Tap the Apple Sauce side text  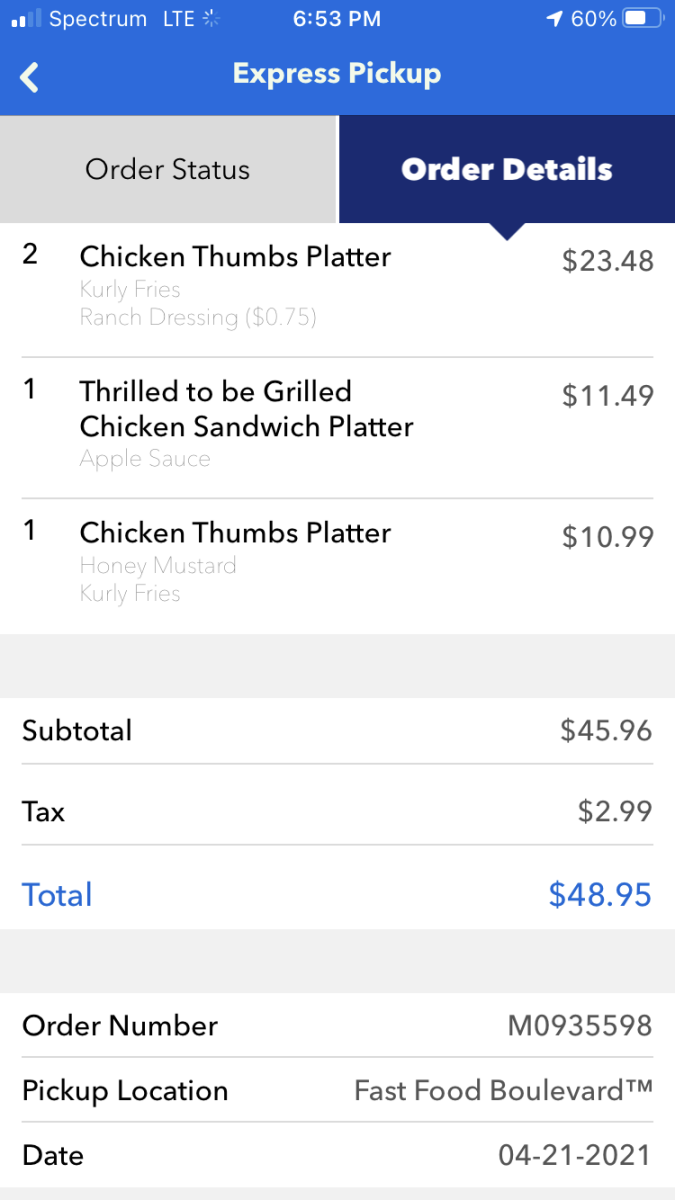[x=145, y=459]
